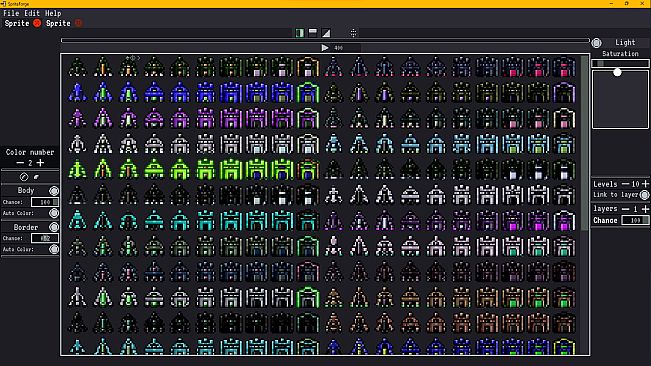This screenshot has height=366, width=651.
Task: Decrease Levels with the minus button
Action: click(x=625, y=184)
